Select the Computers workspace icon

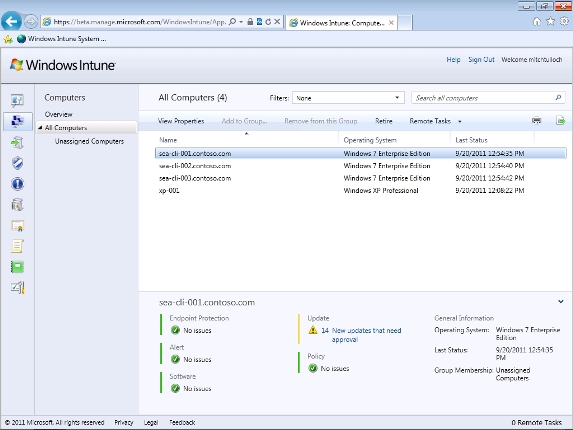(x=17, y=121)
